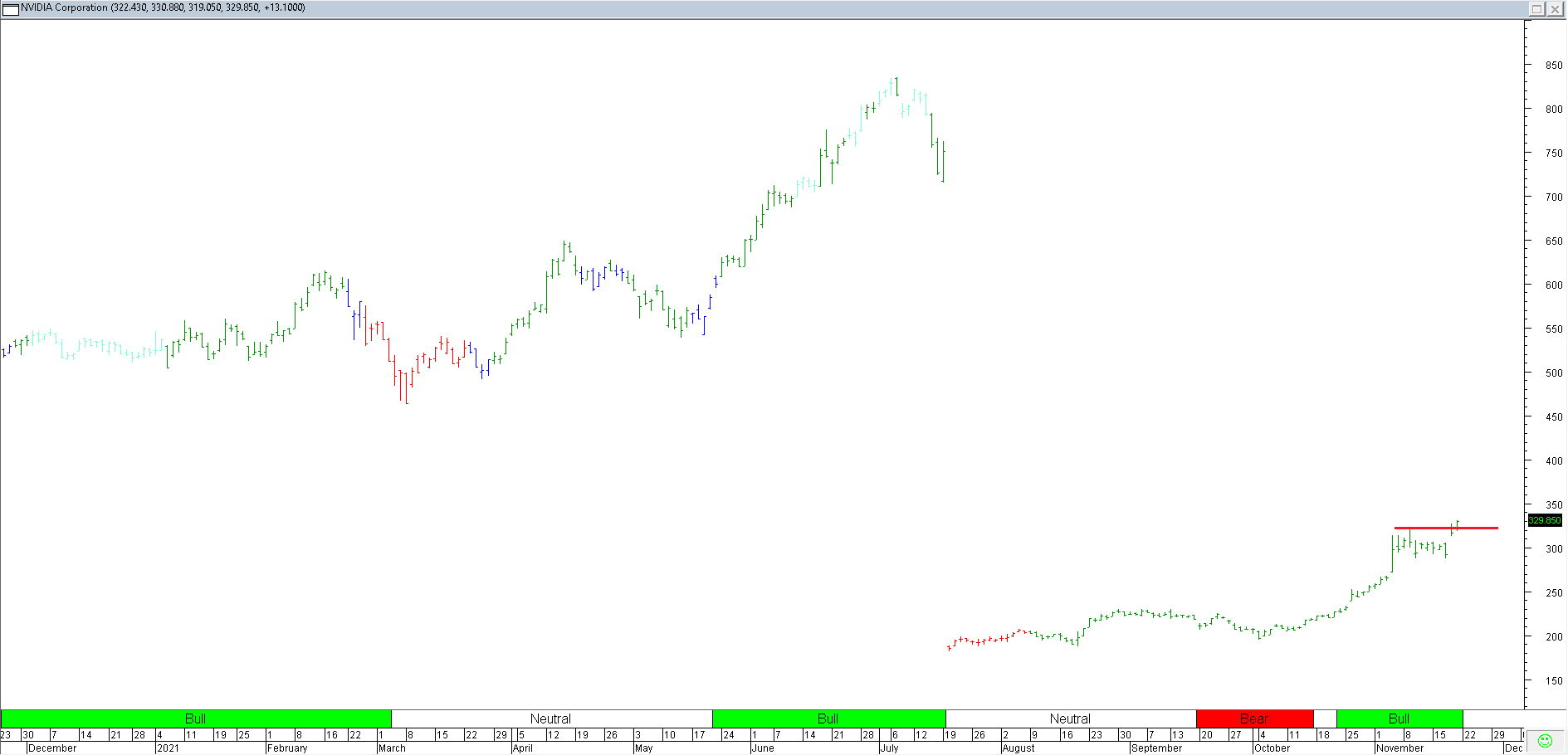The height and width of the screenshot is (755, 1568).
Task: Click the April month label
Action: [523, 748]
